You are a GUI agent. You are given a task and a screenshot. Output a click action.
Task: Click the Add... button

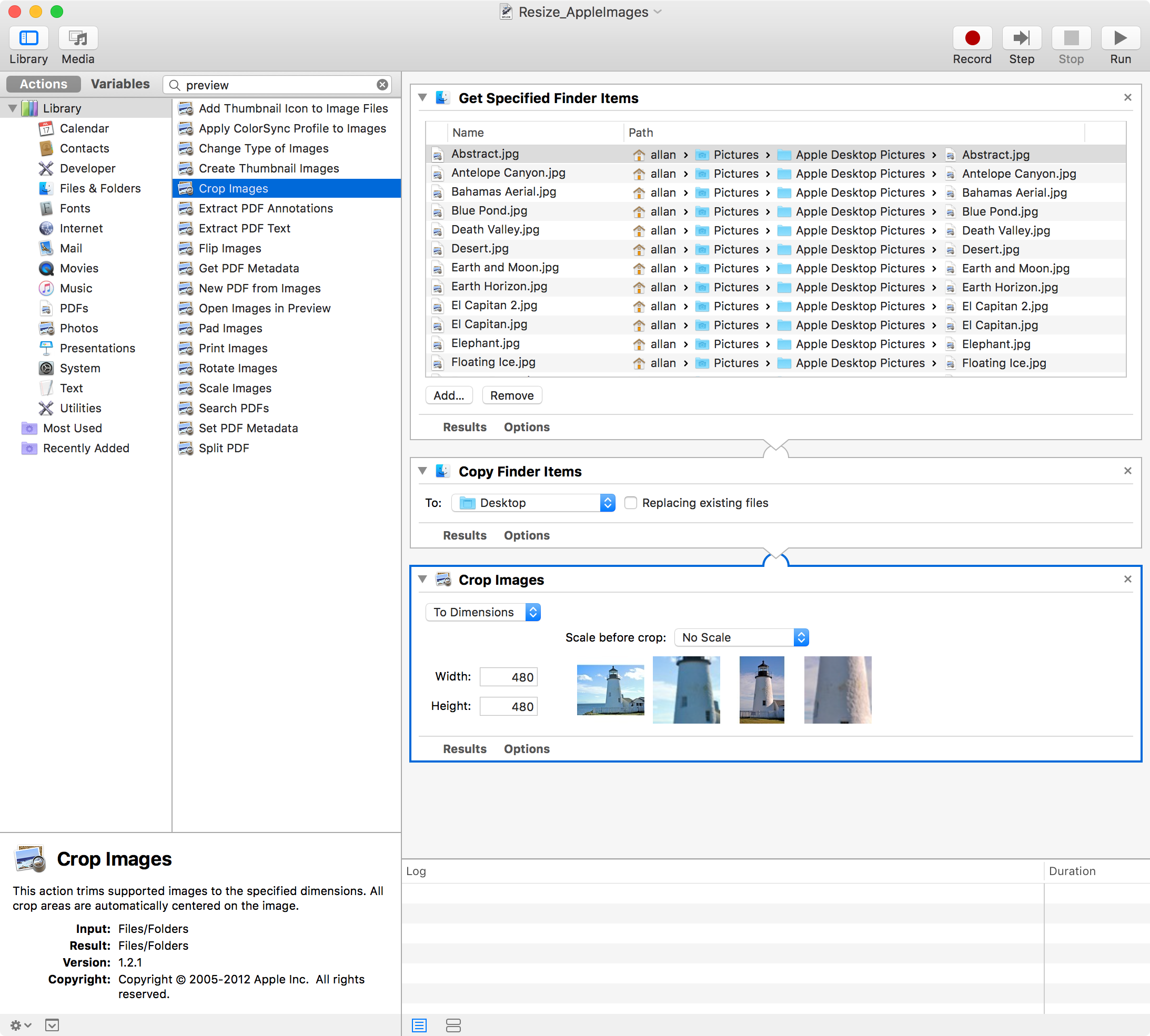449,395
